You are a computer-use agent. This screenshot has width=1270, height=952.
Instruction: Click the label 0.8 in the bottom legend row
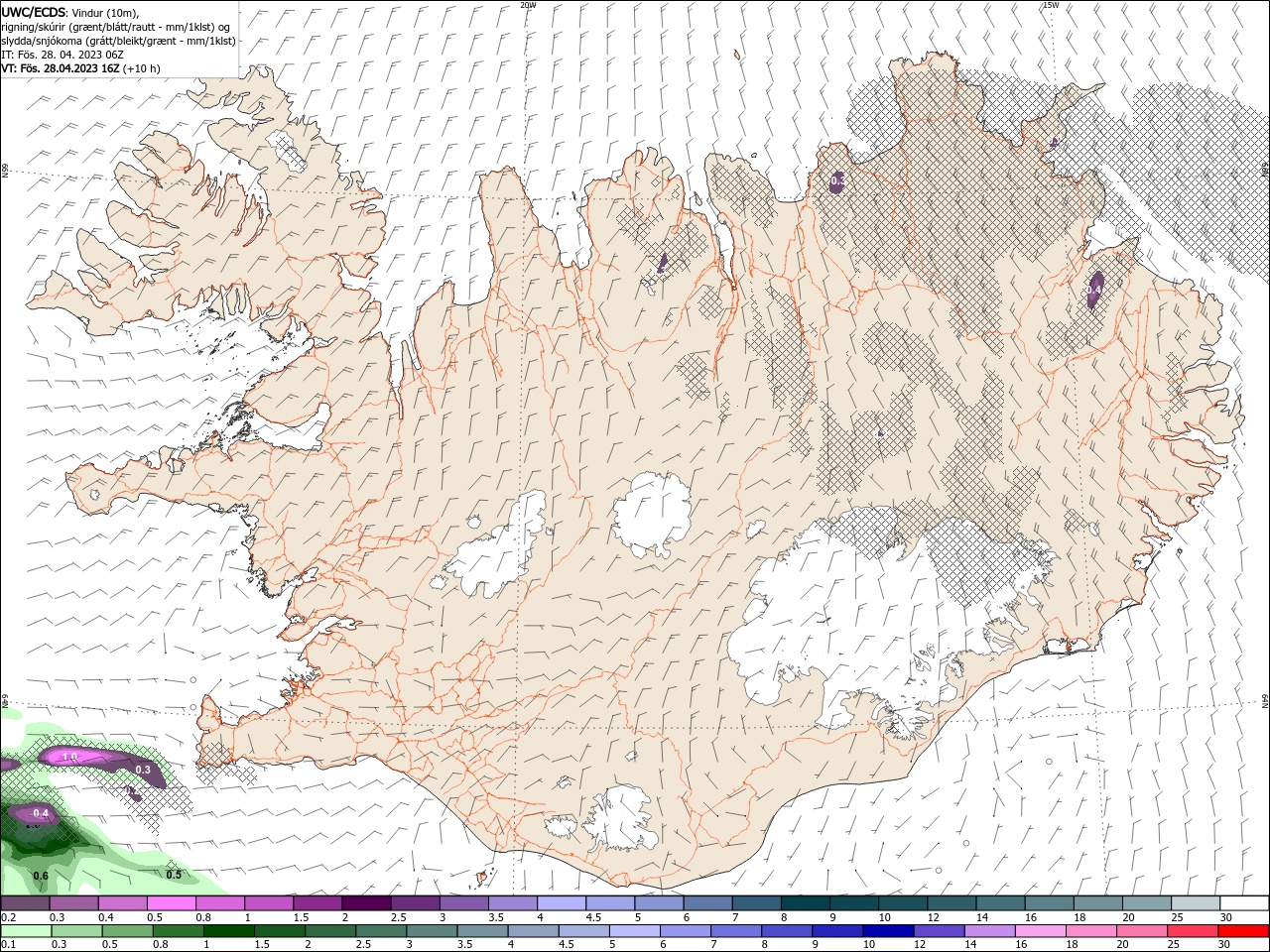[161, 944]
